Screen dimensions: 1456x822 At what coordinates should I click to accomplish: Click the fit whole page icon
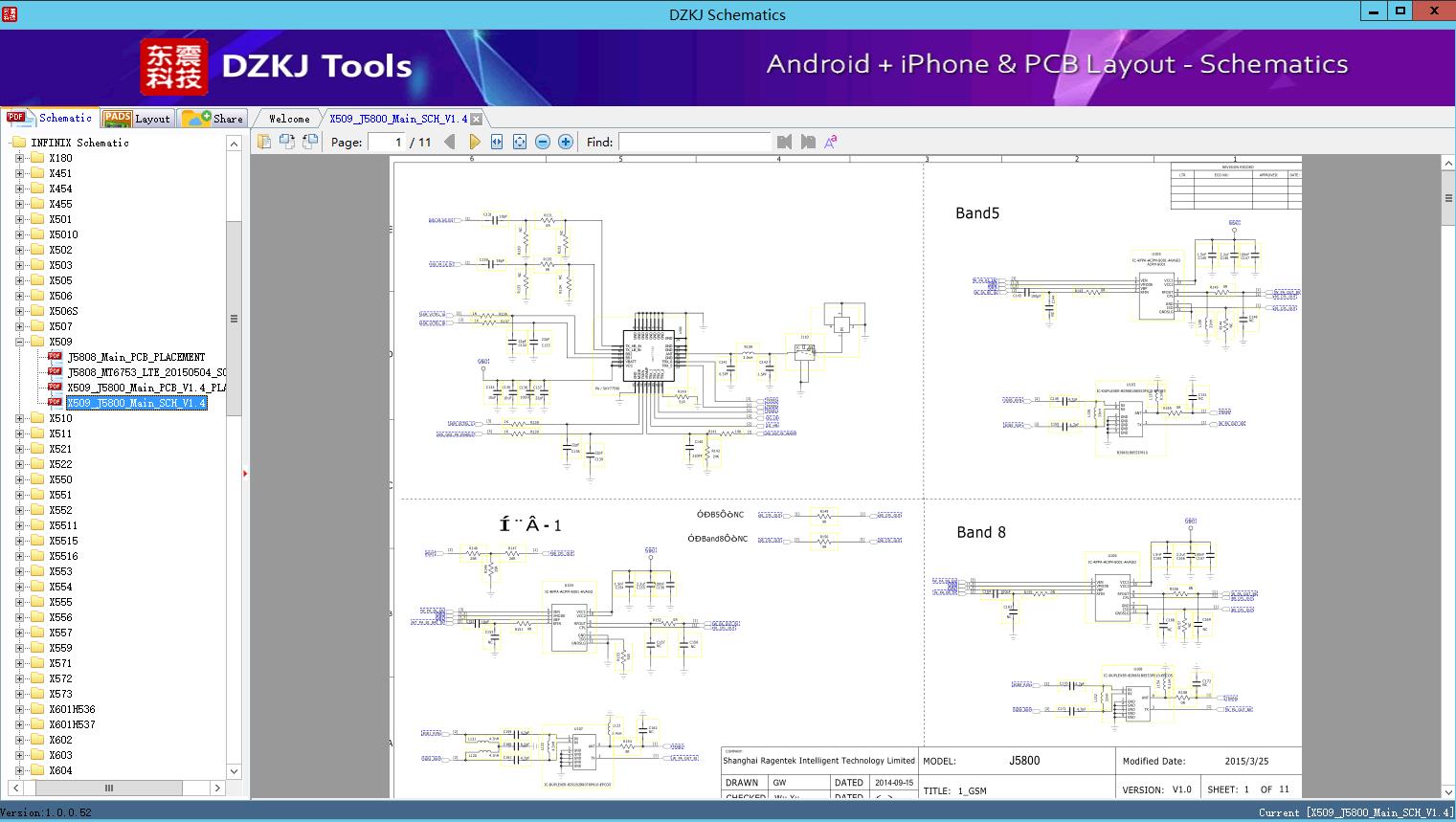tap(520, 142)
